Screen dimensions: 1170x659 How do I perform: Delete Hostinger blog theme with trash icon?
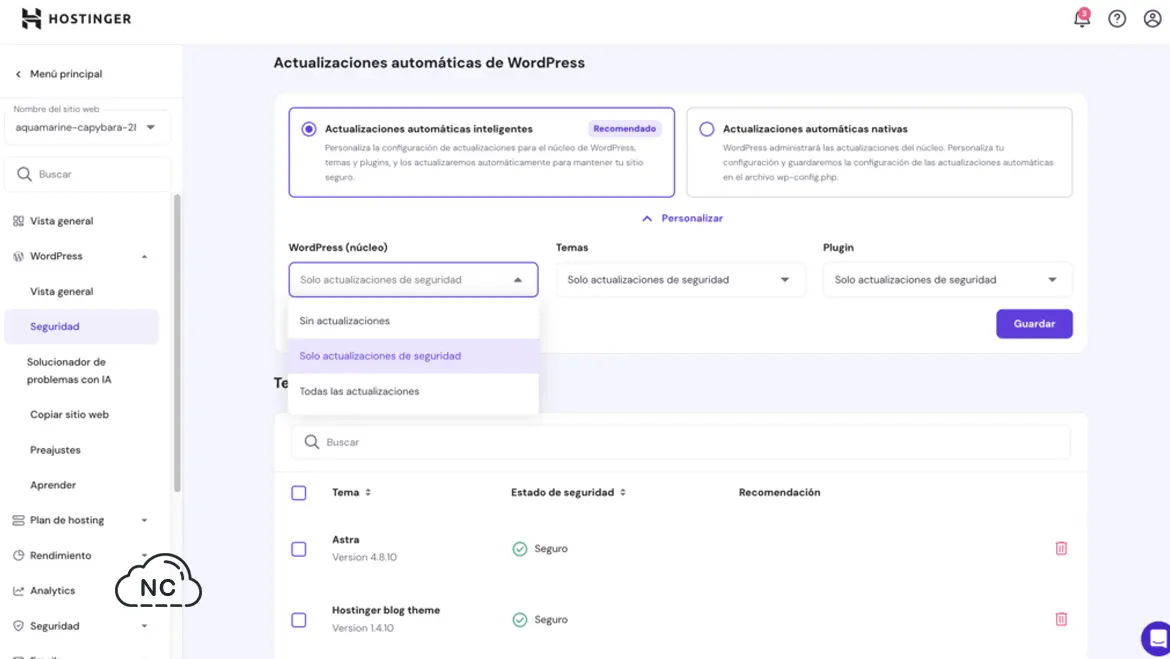tap(1061, 619)
